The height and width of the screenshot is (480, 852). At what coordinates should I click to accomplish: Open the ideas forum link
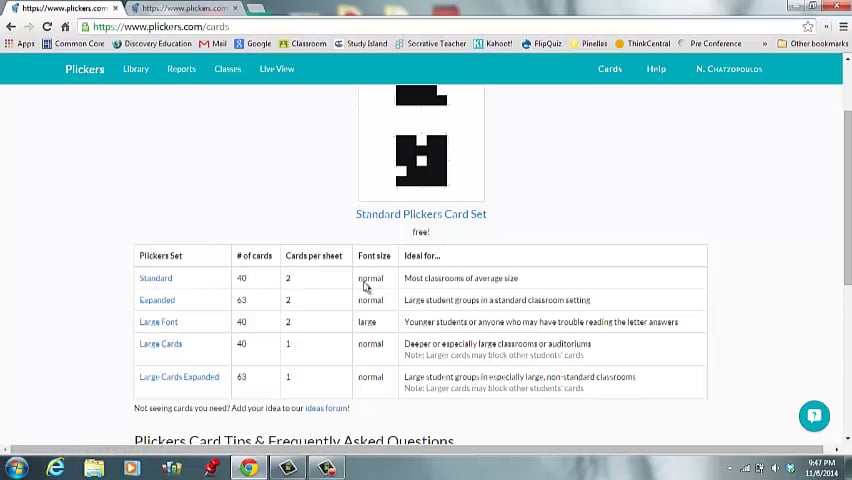coord(326,408)
